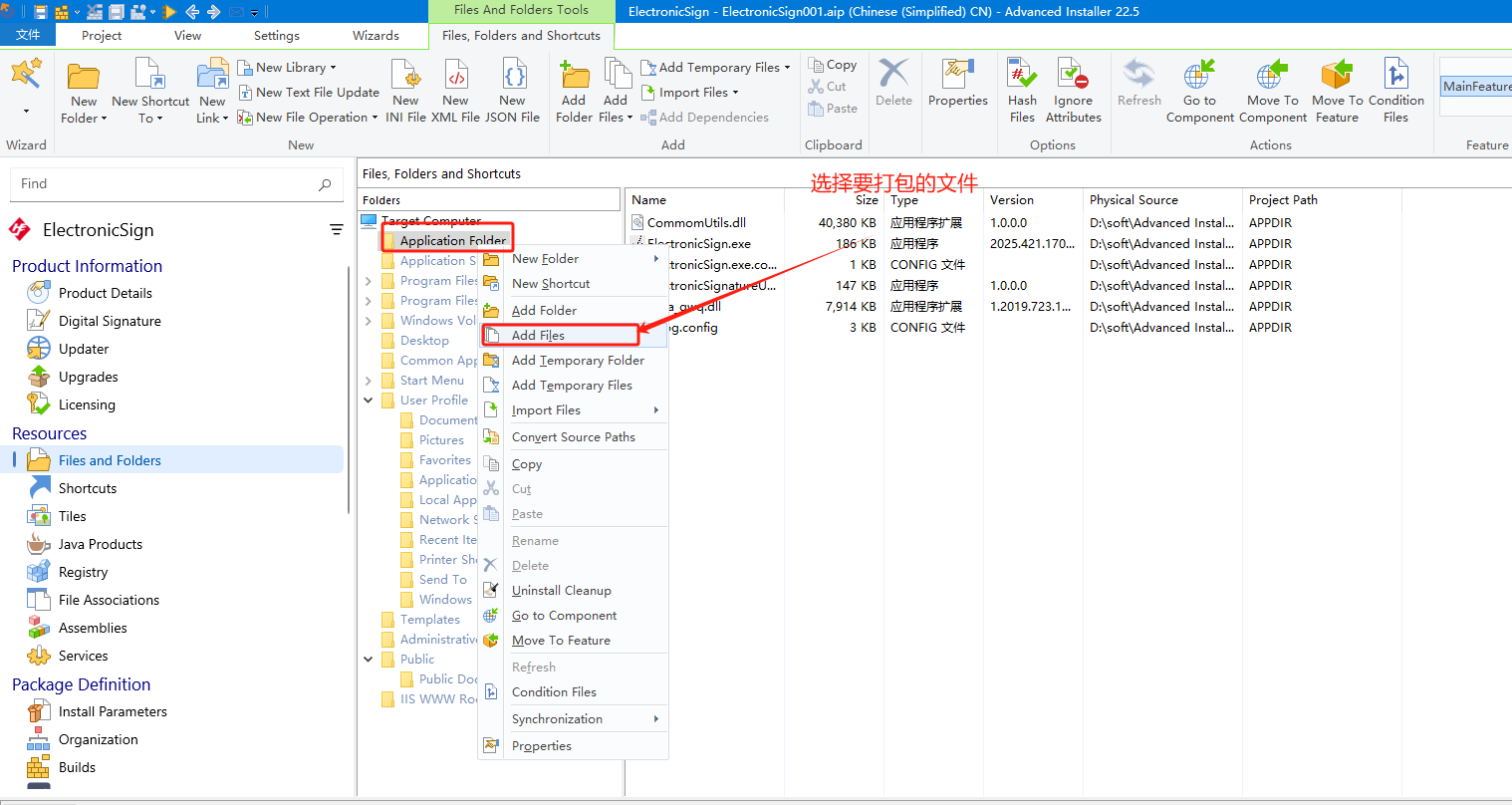Open the MainFeature combo box

[x=1475, y=87]
